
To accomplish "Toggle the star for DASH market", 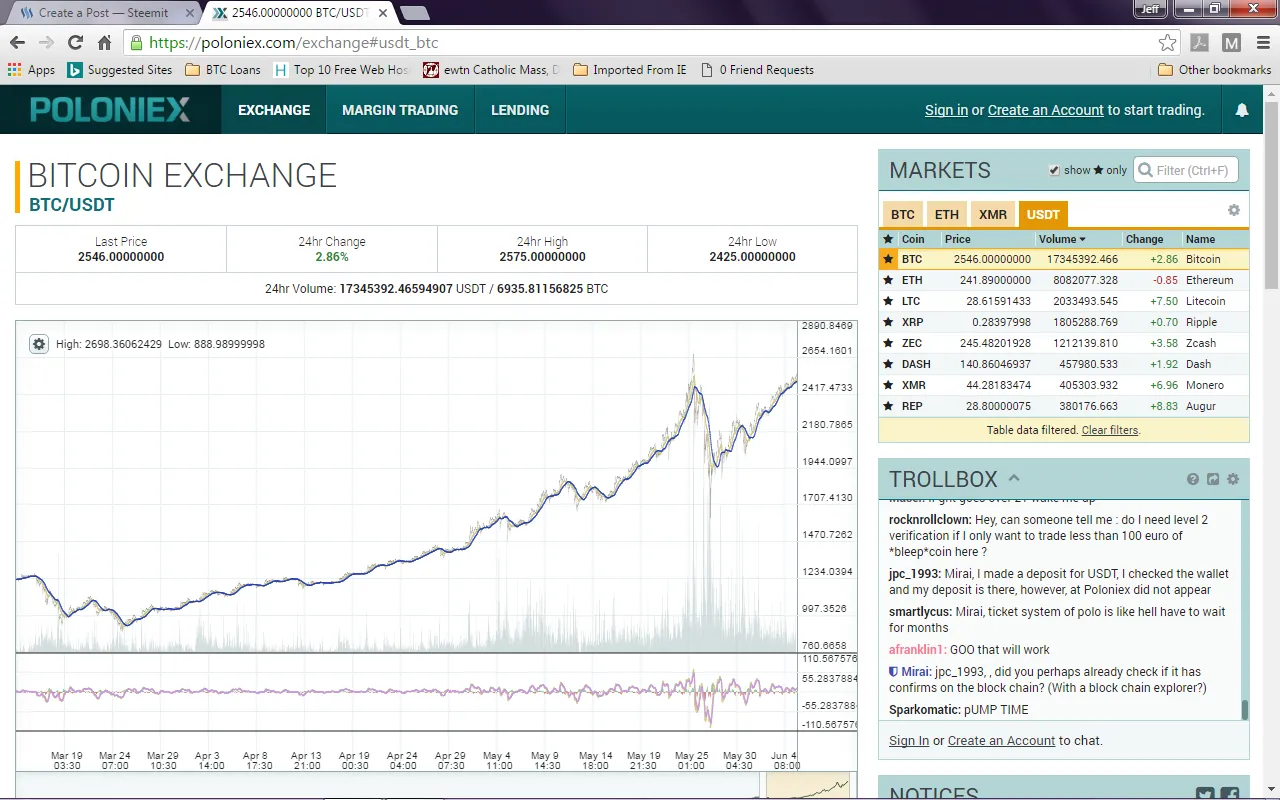I will point(887,364).
